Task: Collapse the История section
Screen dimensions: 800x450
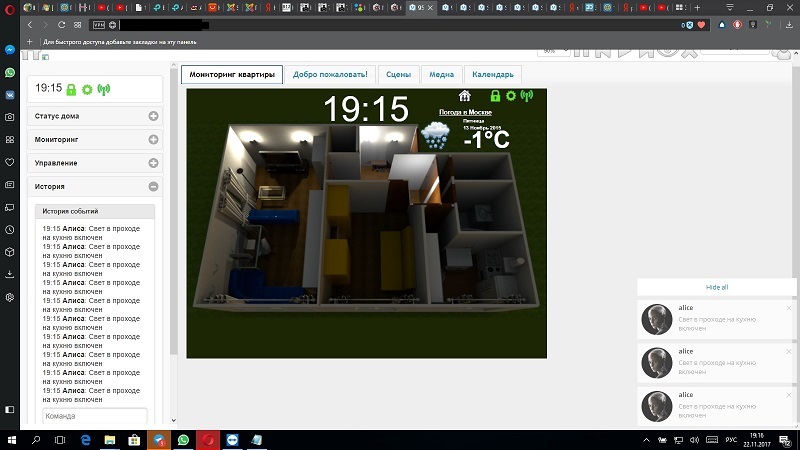Action: (x=153, y=186)
